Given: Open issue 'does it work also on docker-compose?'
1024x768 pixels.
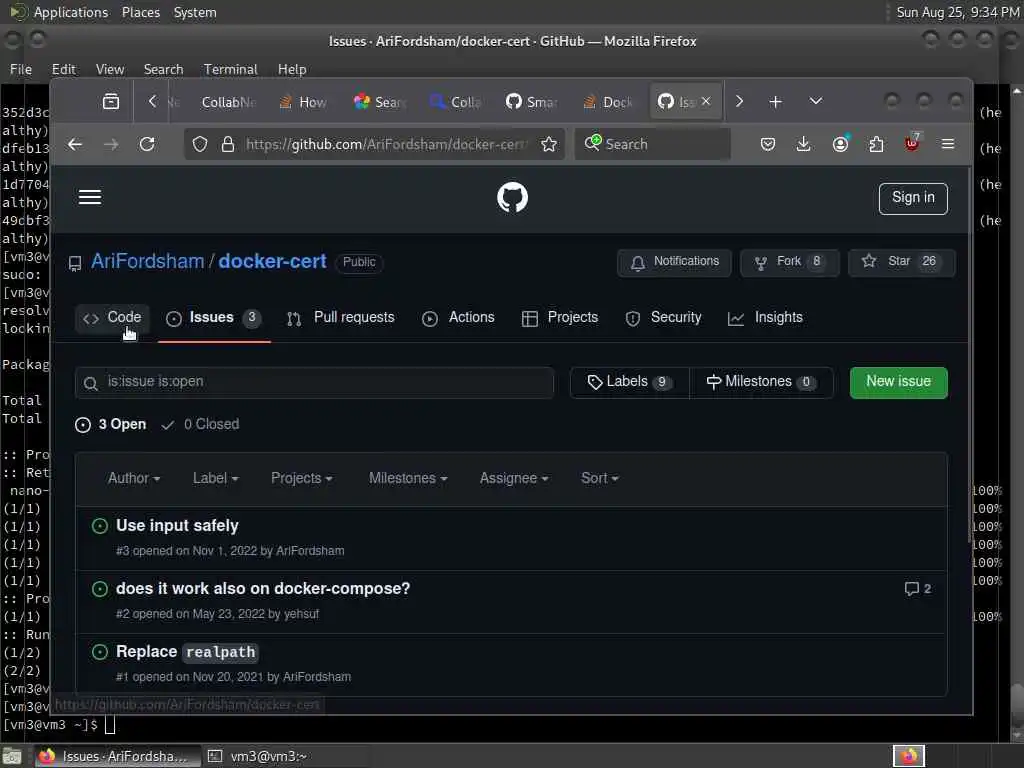Looking at the screenshot, I should (x=263, y=589).
